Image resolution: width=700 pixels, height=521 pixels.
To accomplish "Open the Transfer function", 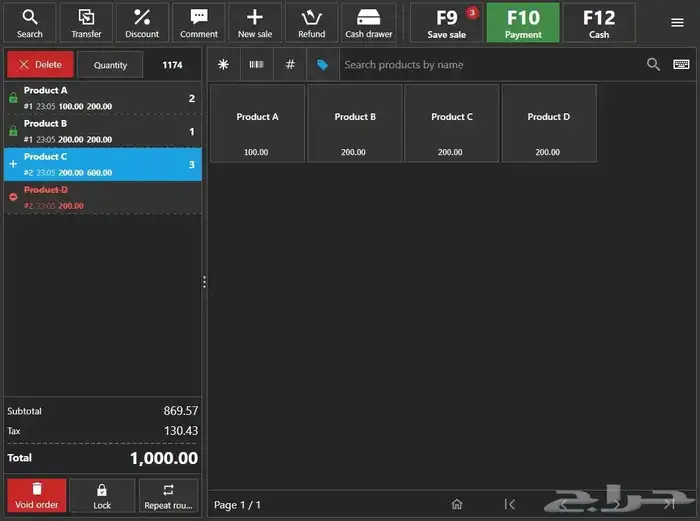I will 86,22.
